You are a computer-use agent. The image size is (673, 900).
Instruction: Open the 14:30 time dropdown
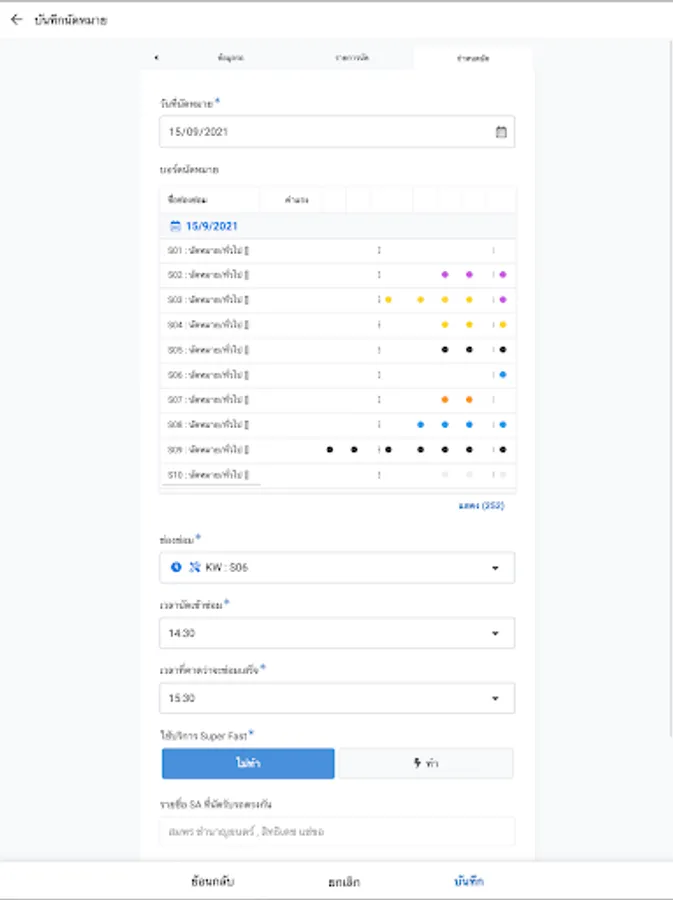pos(495,633)
